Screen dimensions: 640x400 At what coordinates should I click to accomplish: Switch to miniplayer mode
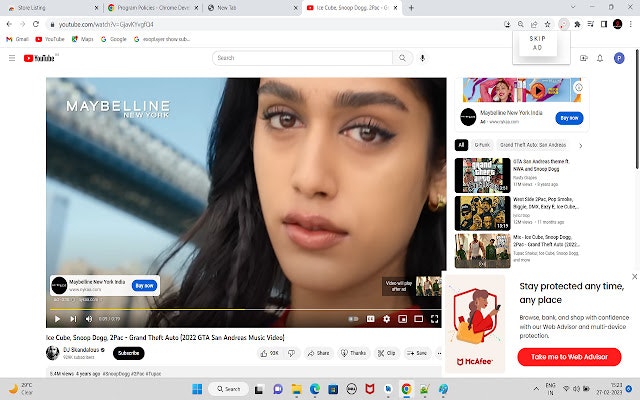(x=402, y=319)
